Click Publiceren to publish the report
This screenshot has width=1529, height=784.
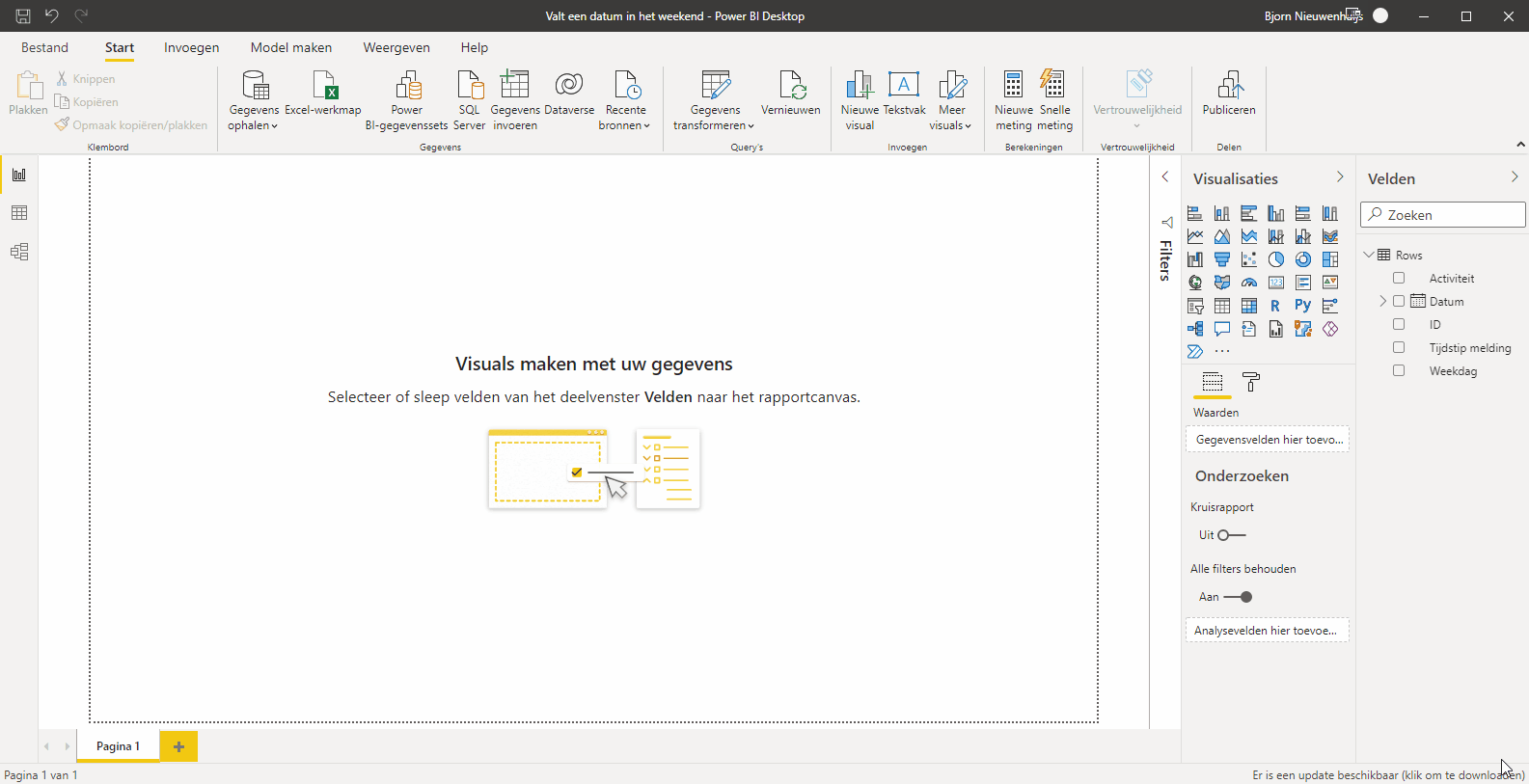1229,95
